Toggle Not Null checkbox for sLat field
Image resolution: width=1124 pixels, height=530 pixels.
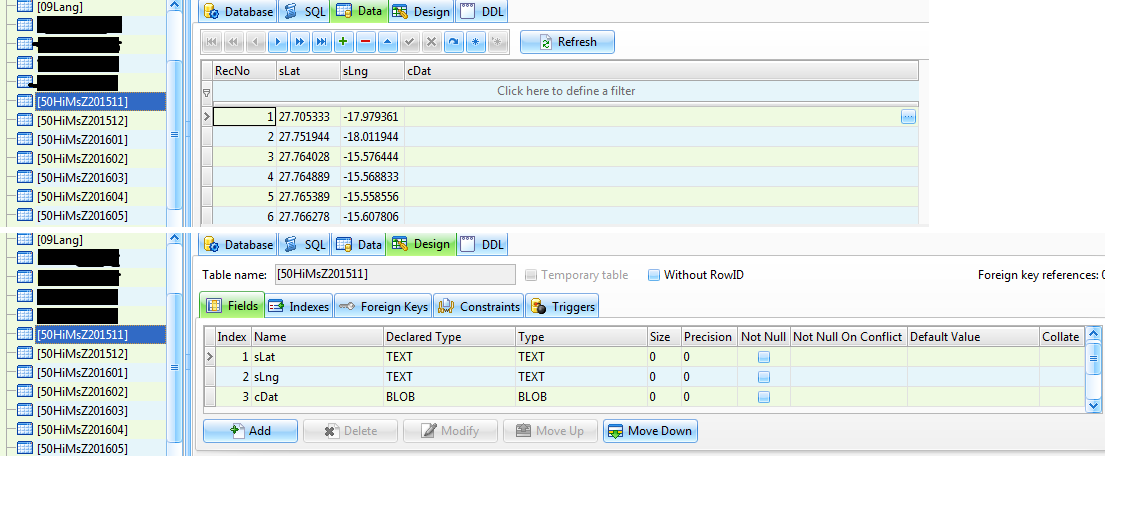(764, 357)
